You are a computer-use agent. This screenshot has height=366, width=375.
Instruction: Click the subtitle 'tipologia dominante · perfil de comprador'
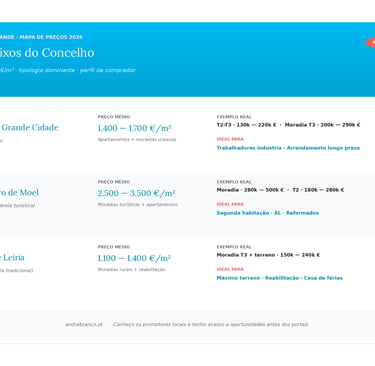[77, 70]
